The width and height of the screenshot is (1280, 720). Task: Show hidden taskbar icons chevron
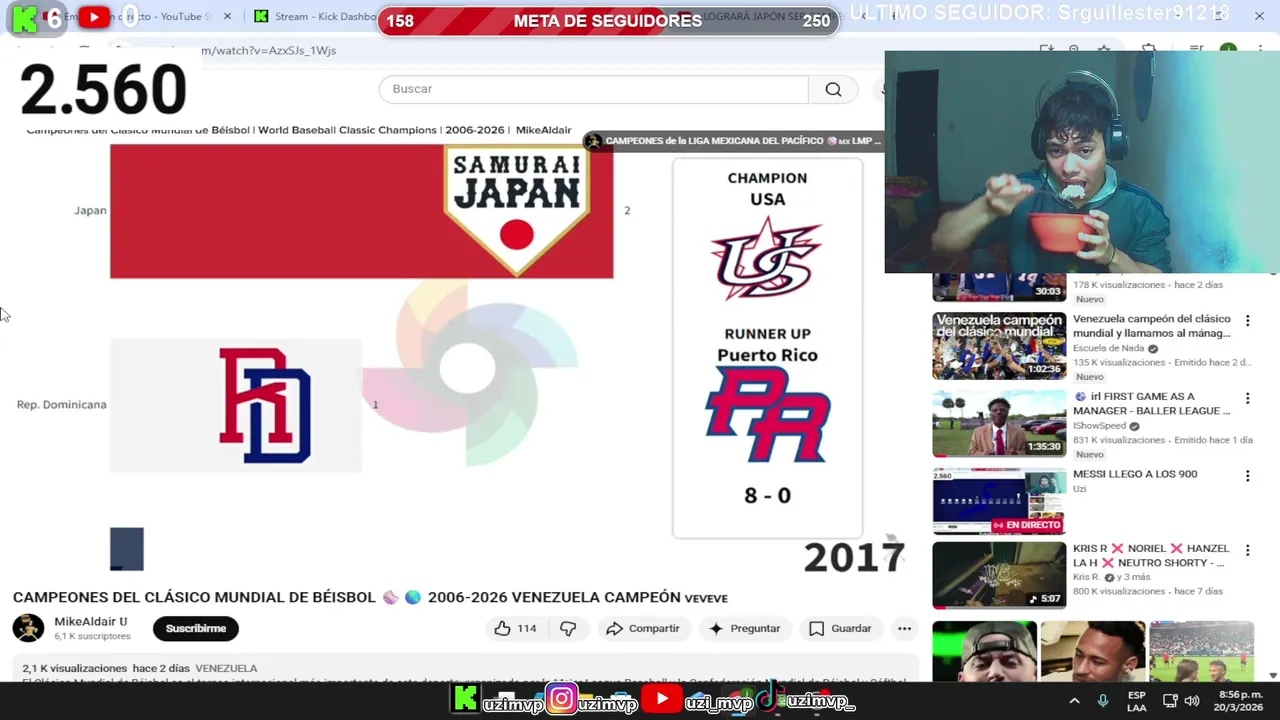[x=1074, y=701]
